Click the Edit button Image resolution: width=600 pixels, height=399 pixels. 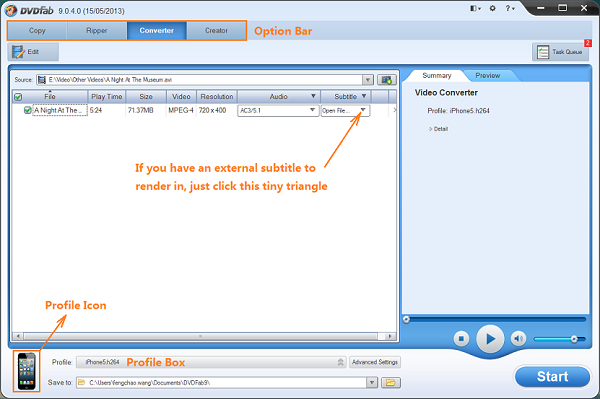pyautogui.click(x=33, y=52)
